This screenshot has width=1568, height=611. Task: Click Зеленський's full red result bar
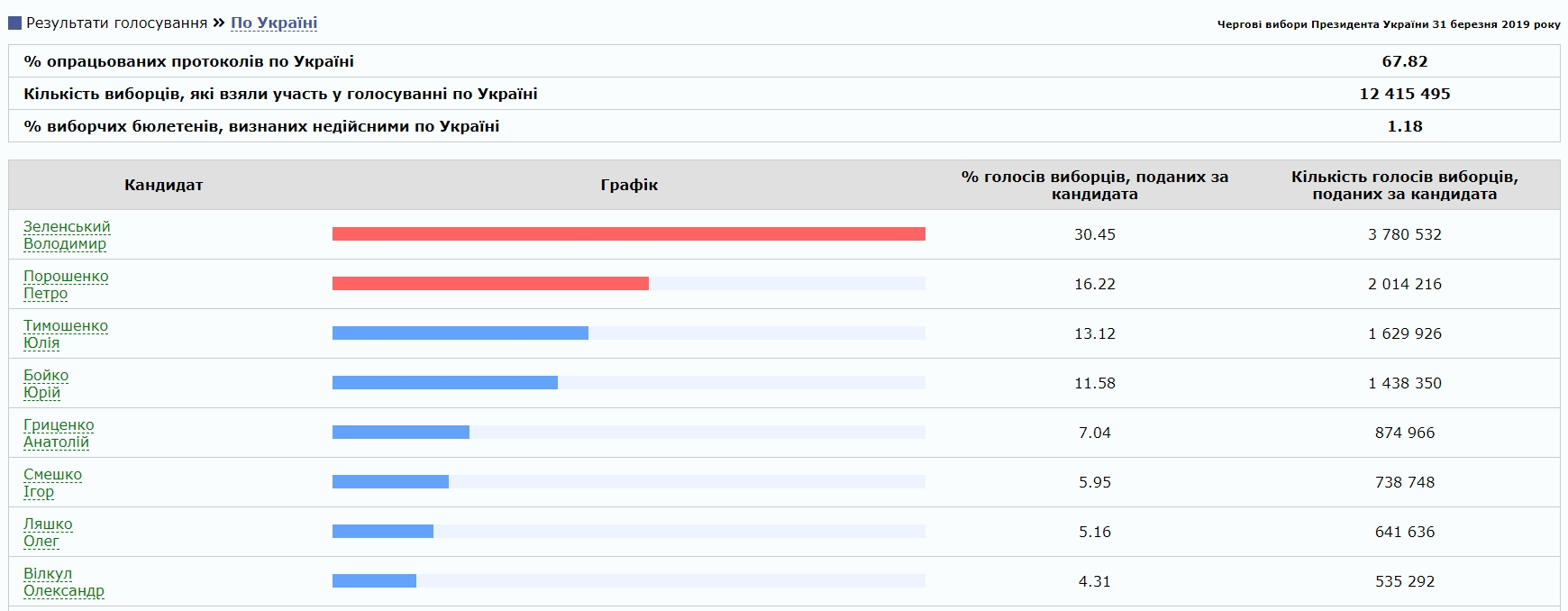(x=628, y=234)
